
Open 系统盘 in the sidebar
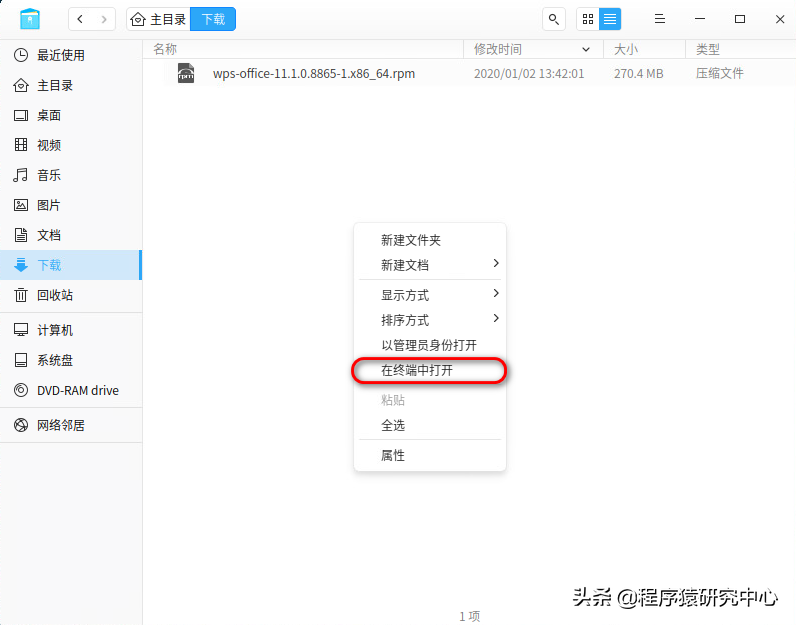(71, 360)
